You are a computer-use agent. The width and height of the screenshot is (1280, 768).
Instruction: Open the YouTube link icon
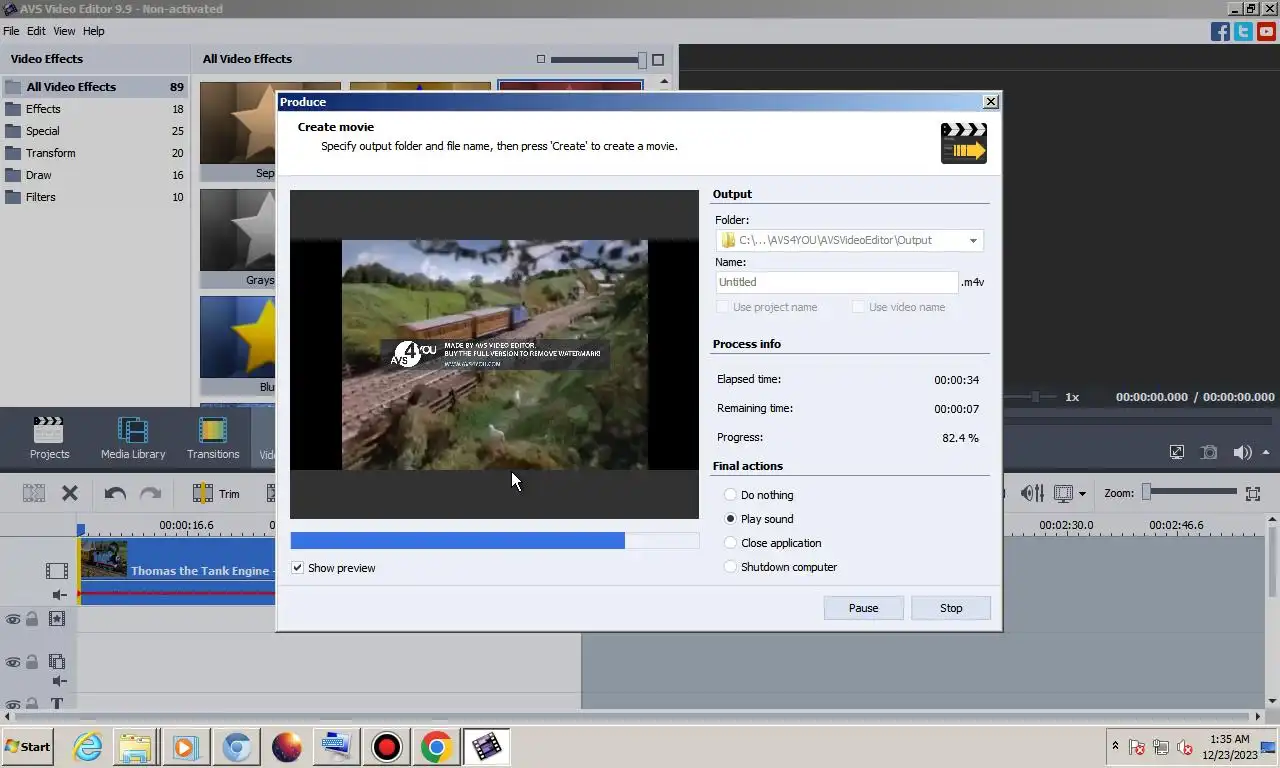pyautogui.click(x=1266, y=31)
